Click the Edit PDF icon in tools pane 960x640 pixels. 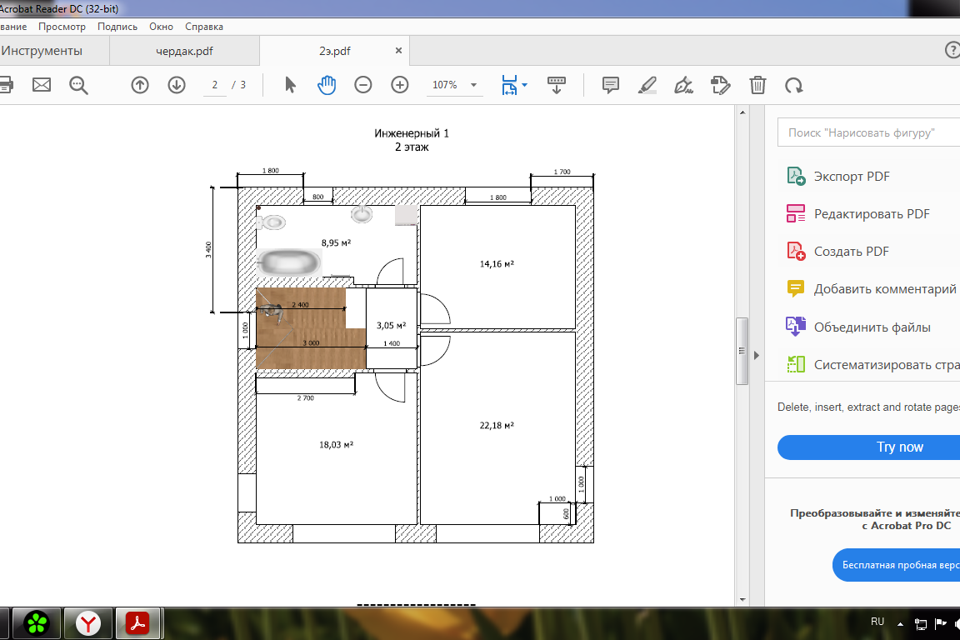coord(796,214)
